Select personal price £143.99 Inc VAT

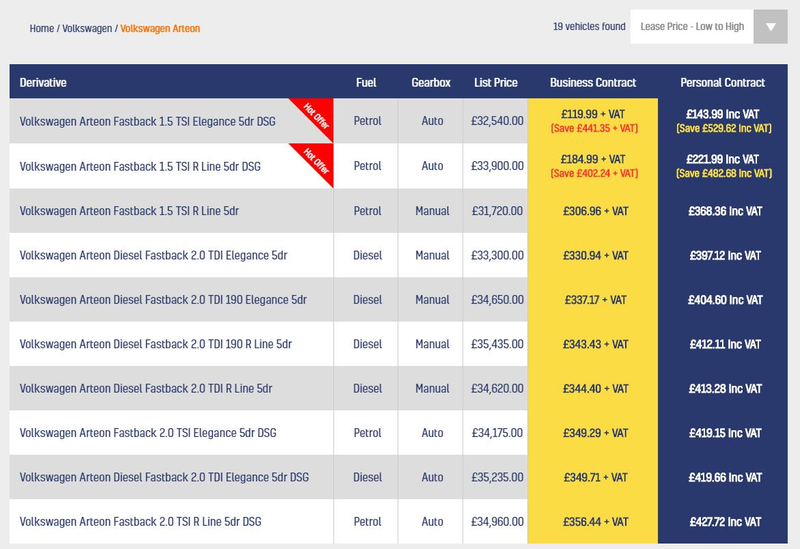[x=722, y=114]
